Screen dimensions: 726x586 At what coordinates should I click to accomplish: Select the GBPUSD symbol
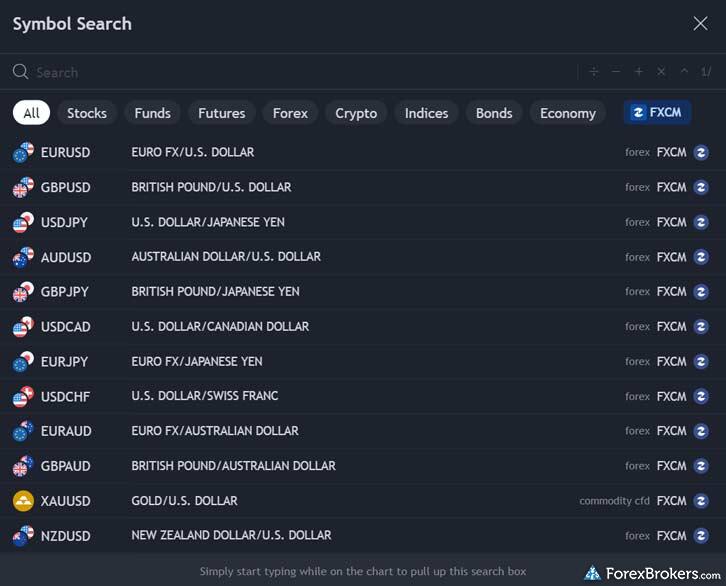pos(65,187)
